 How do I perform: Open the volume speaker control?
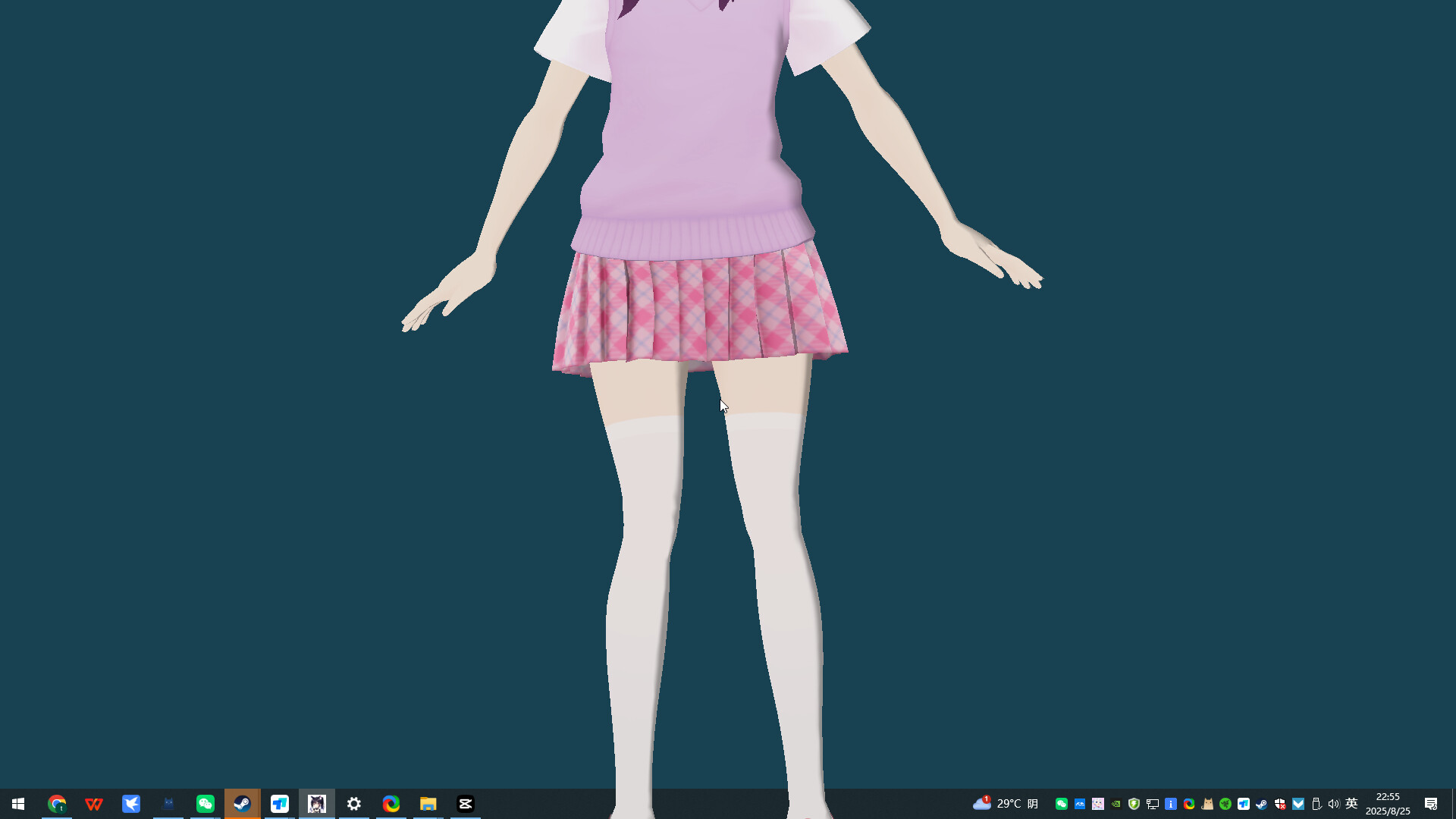(x=1333, y=804)
